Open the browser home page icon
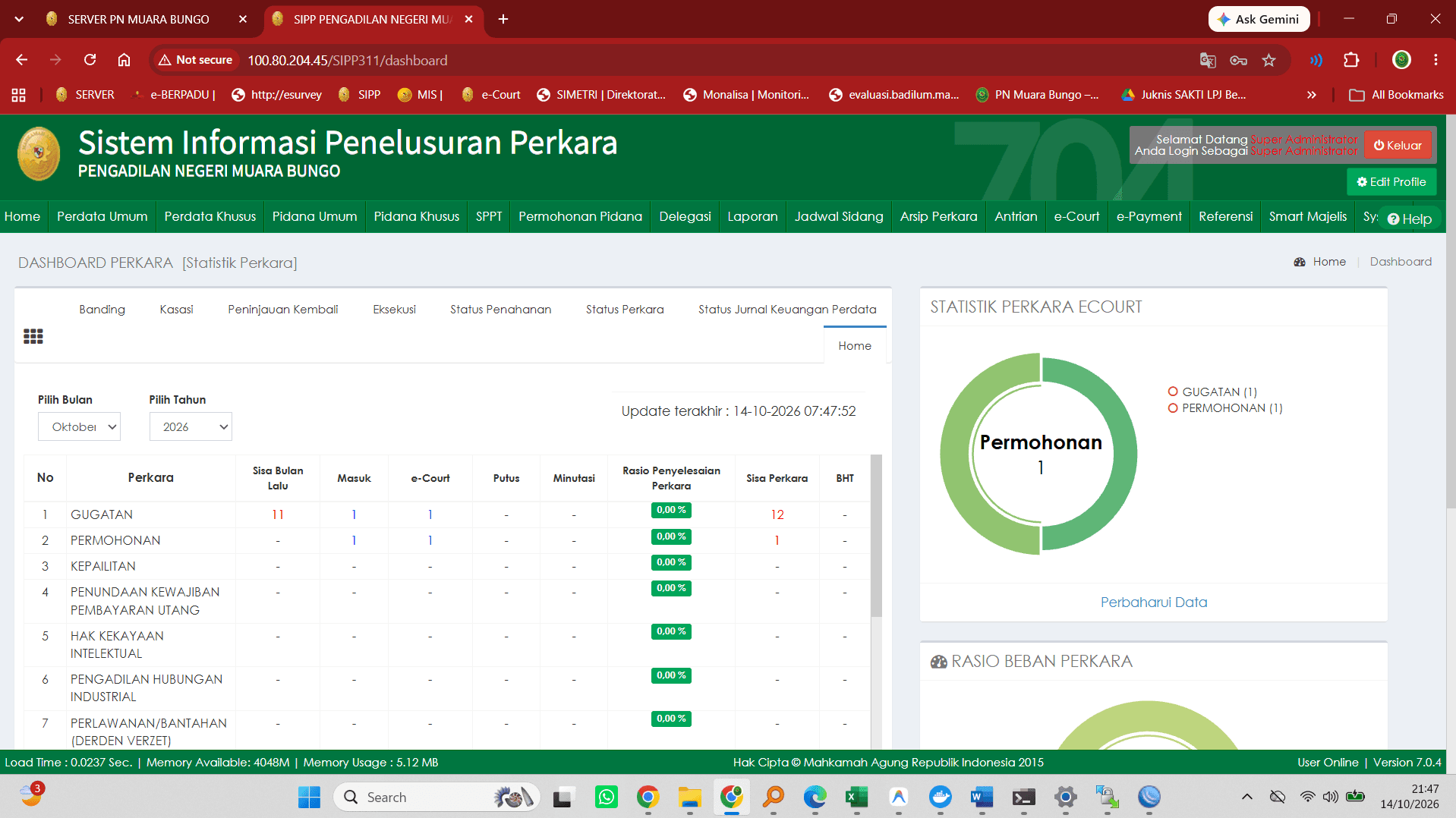 124,60
